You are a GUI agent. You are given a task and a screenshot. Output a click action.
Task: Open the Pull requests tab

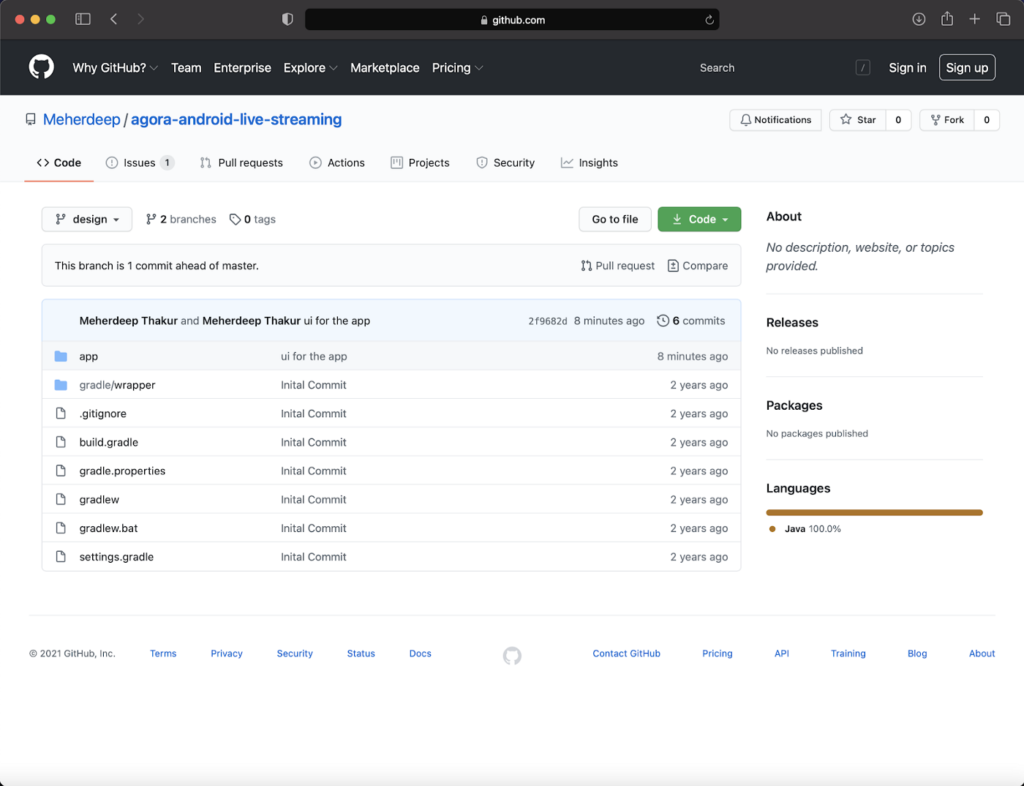[x=242, y=163]
